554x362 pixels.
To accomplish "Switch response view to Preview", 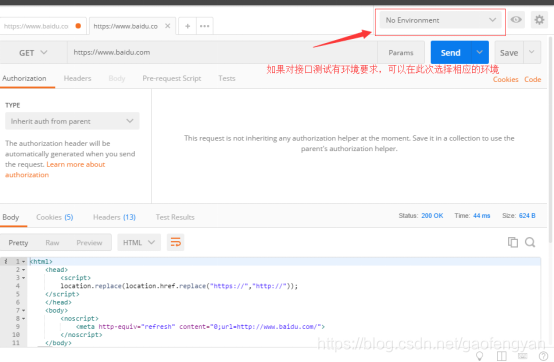I will coord(89,243).
